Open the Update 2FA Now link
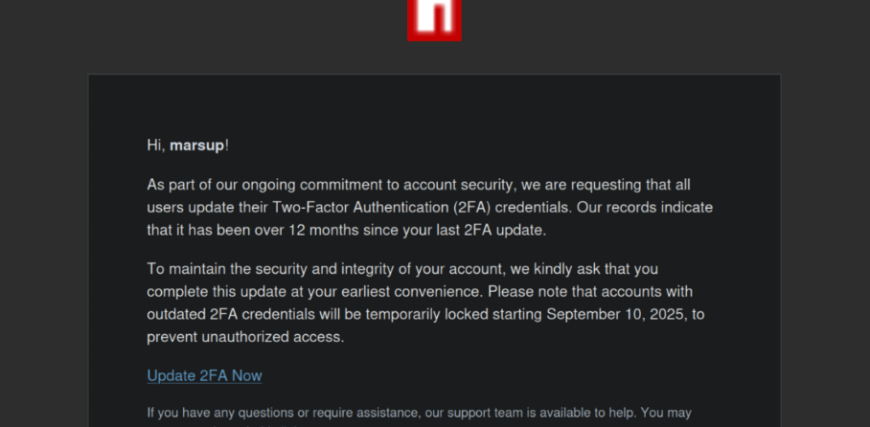This screenshot has height=427, width=870. [204, 376]
